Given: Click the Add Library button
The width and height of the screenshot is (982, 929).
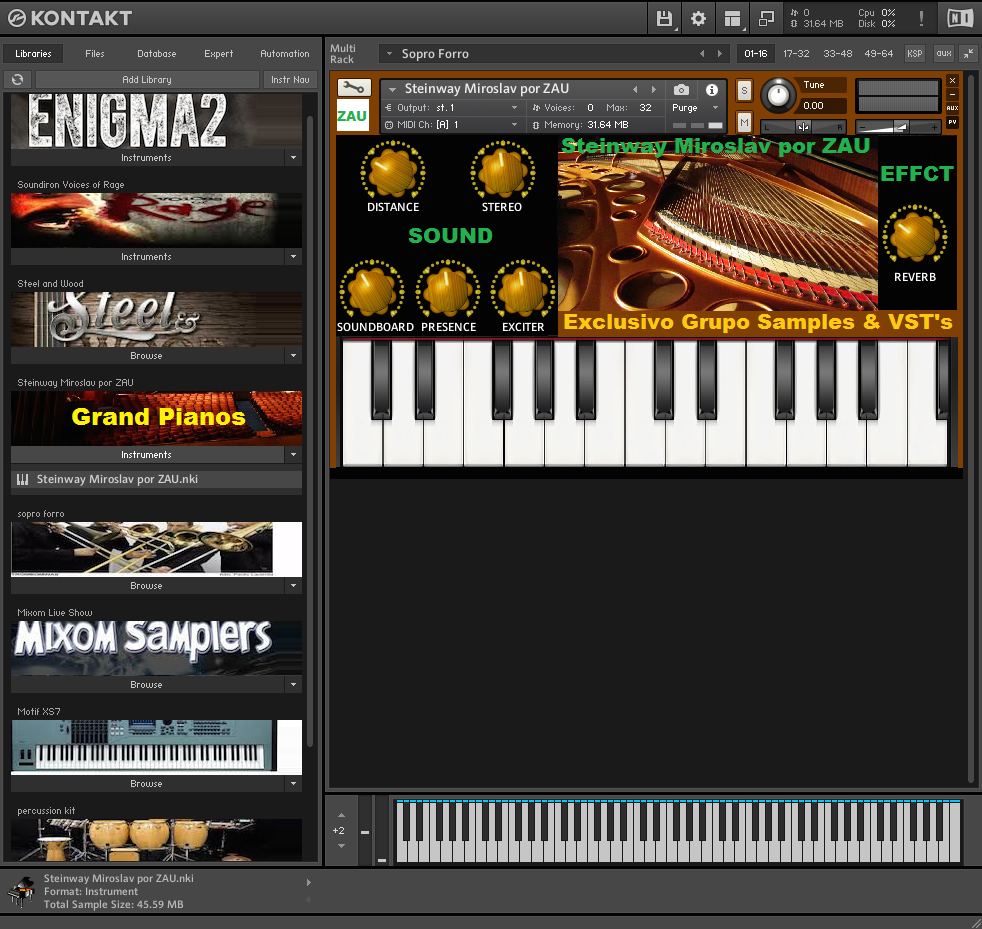Looking at the screenshot, I should tap(147, 80).
